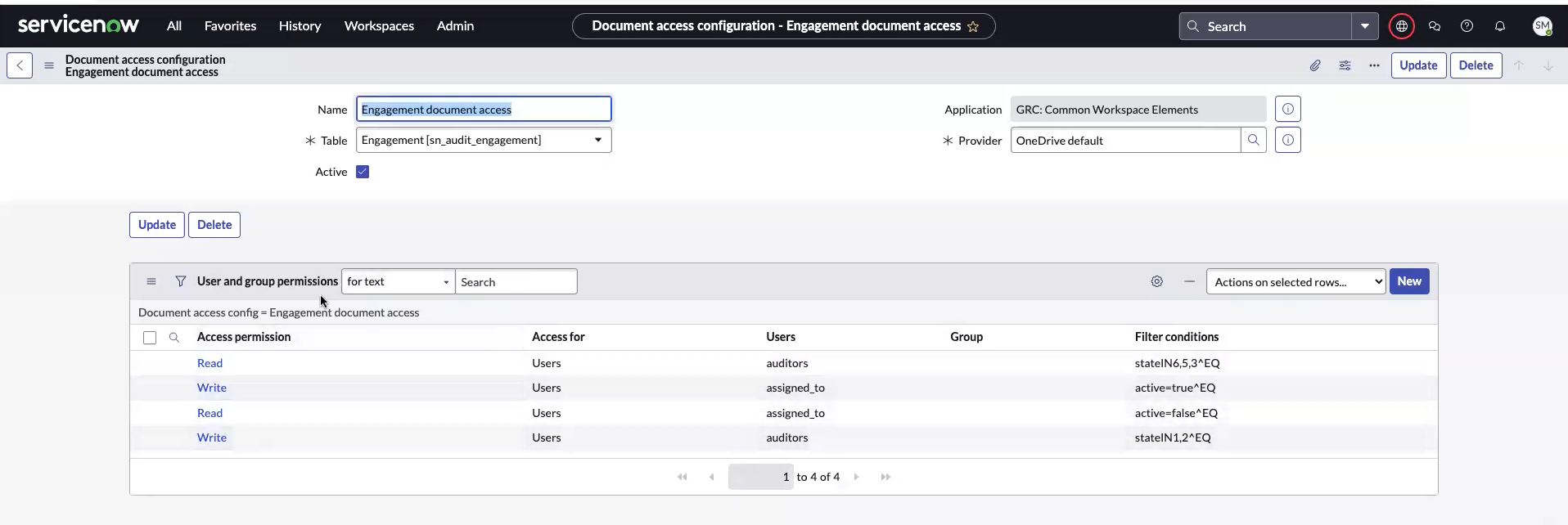Go back using the left arrow button

click(20, 65)
